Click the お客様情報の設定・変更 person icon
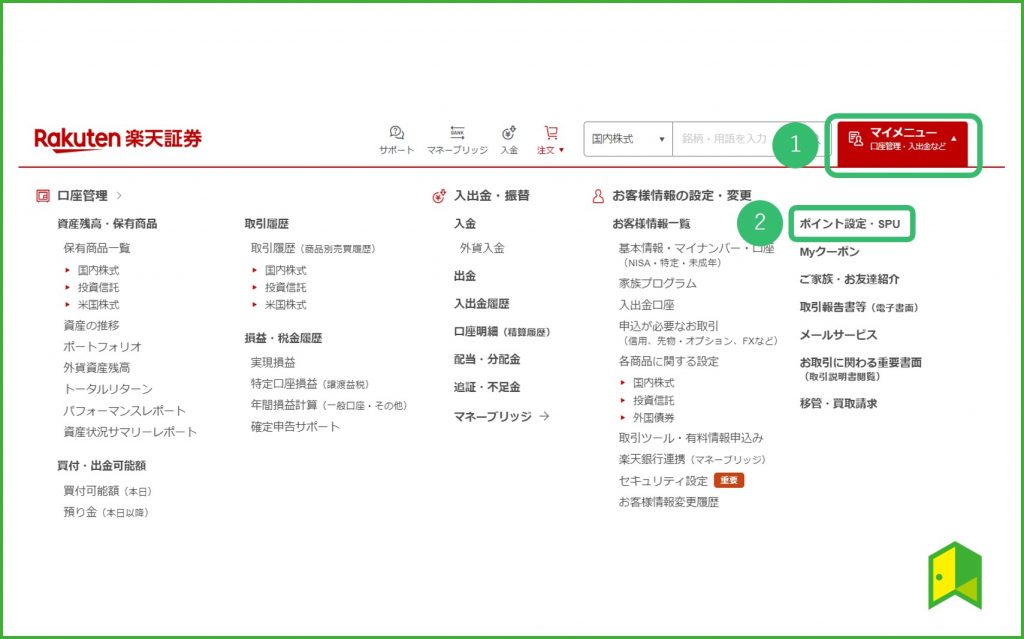 [598, 196]
